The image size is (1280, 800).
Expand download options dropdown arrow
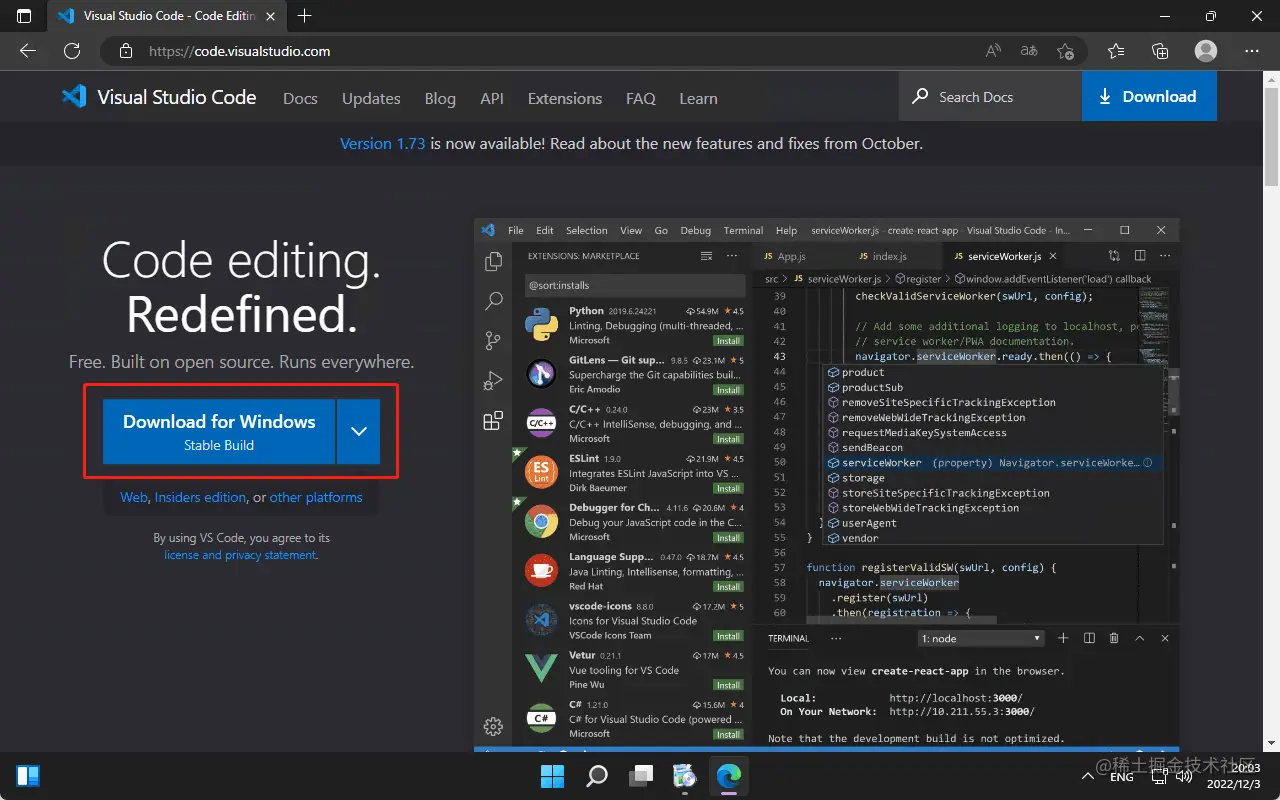click(x=359, y=431)
